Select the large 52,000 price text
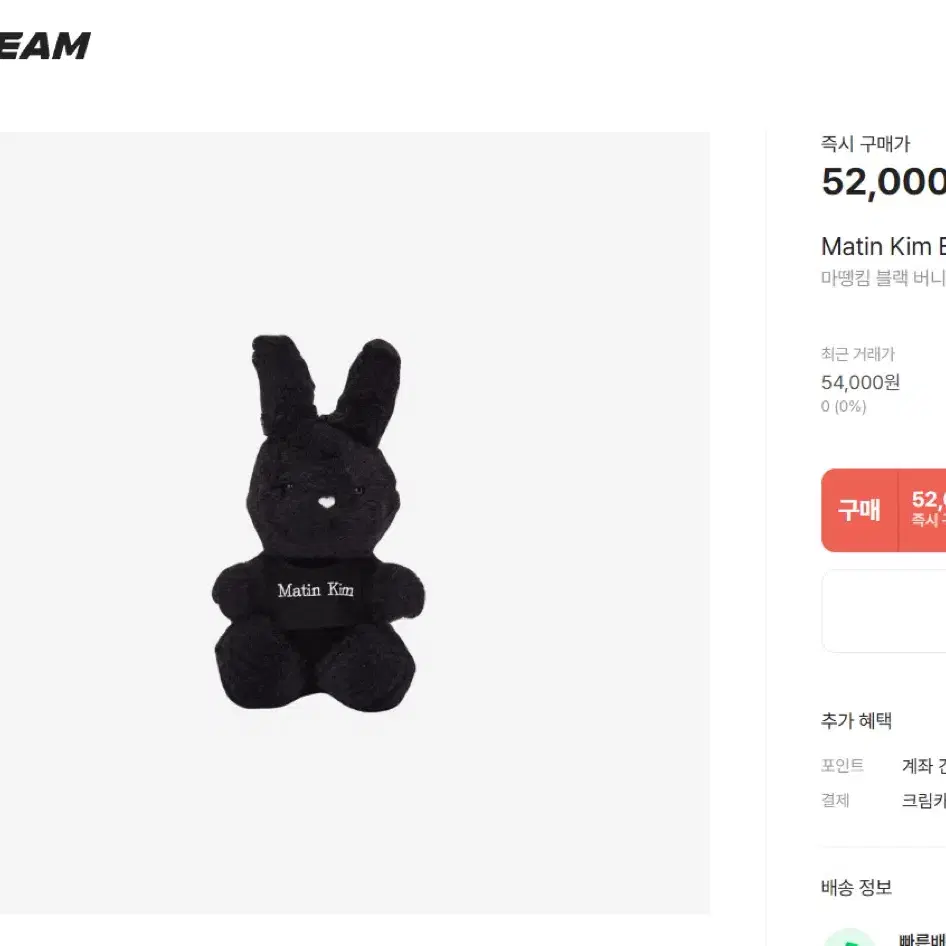This screenshot has width=946, height=946. [883, 182]
